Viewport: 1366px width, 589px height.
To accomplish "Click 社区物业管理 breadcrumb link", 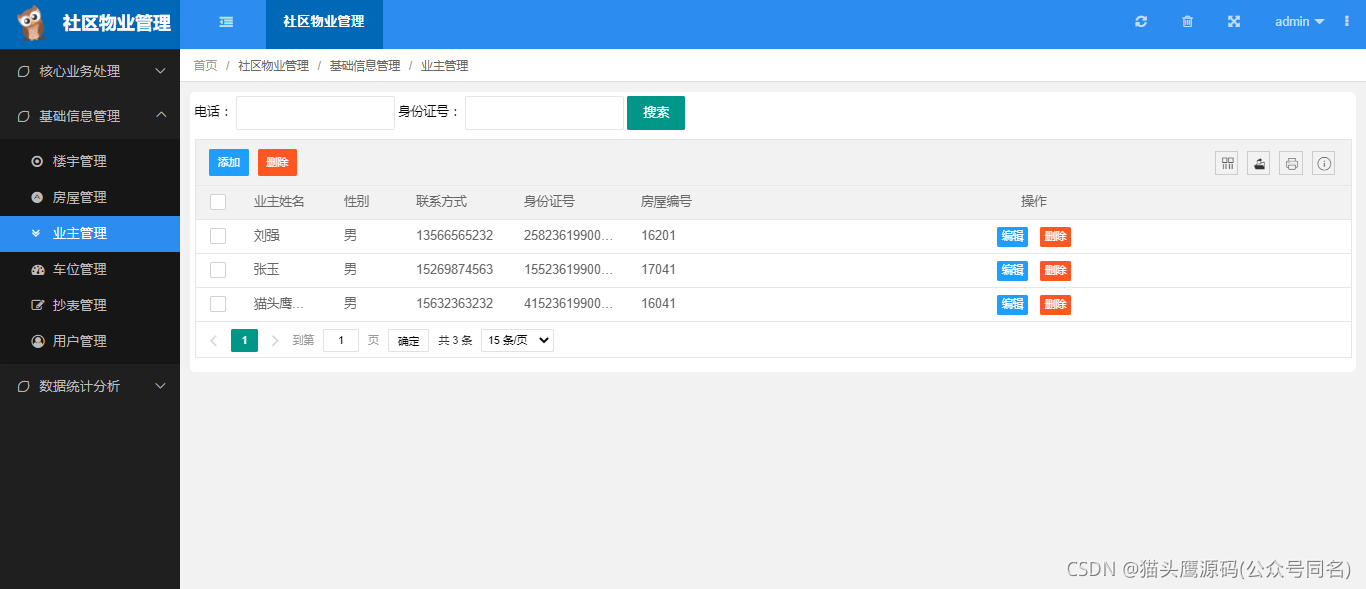I will click(273, 66).
